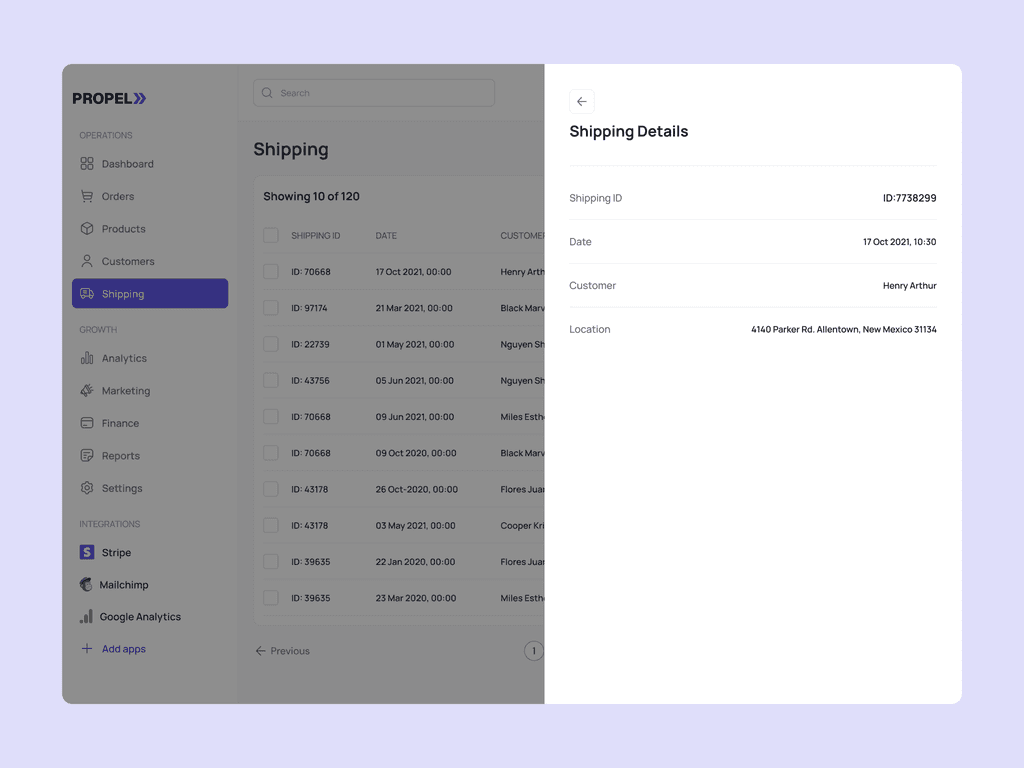Click the Settings gear icon
Screen dimensions: 1024x768
[87, 488]
